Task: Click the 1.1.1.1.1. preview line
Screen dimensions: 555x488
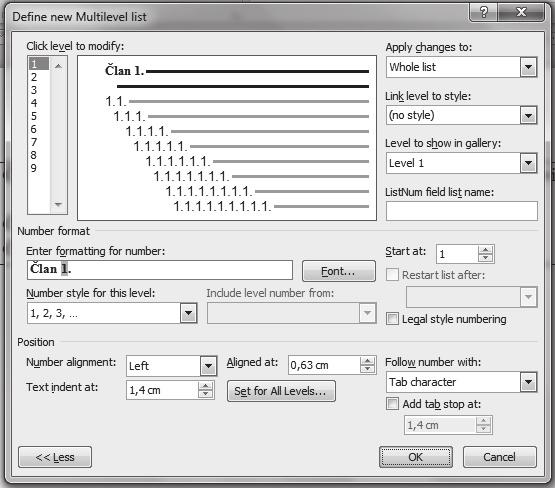Action: (x=251, y=146)
